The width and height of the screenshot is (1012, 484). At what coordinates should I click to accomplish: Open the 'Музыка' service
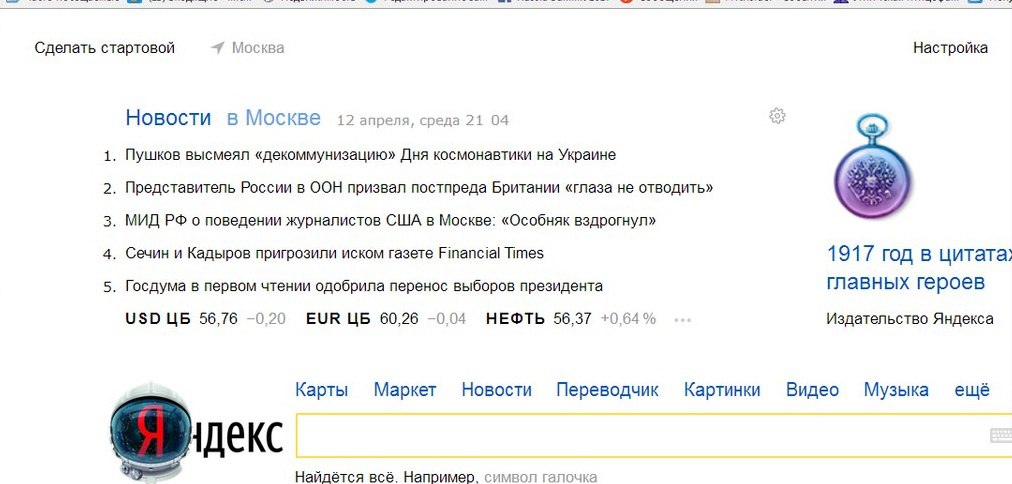tap(896, 390)
